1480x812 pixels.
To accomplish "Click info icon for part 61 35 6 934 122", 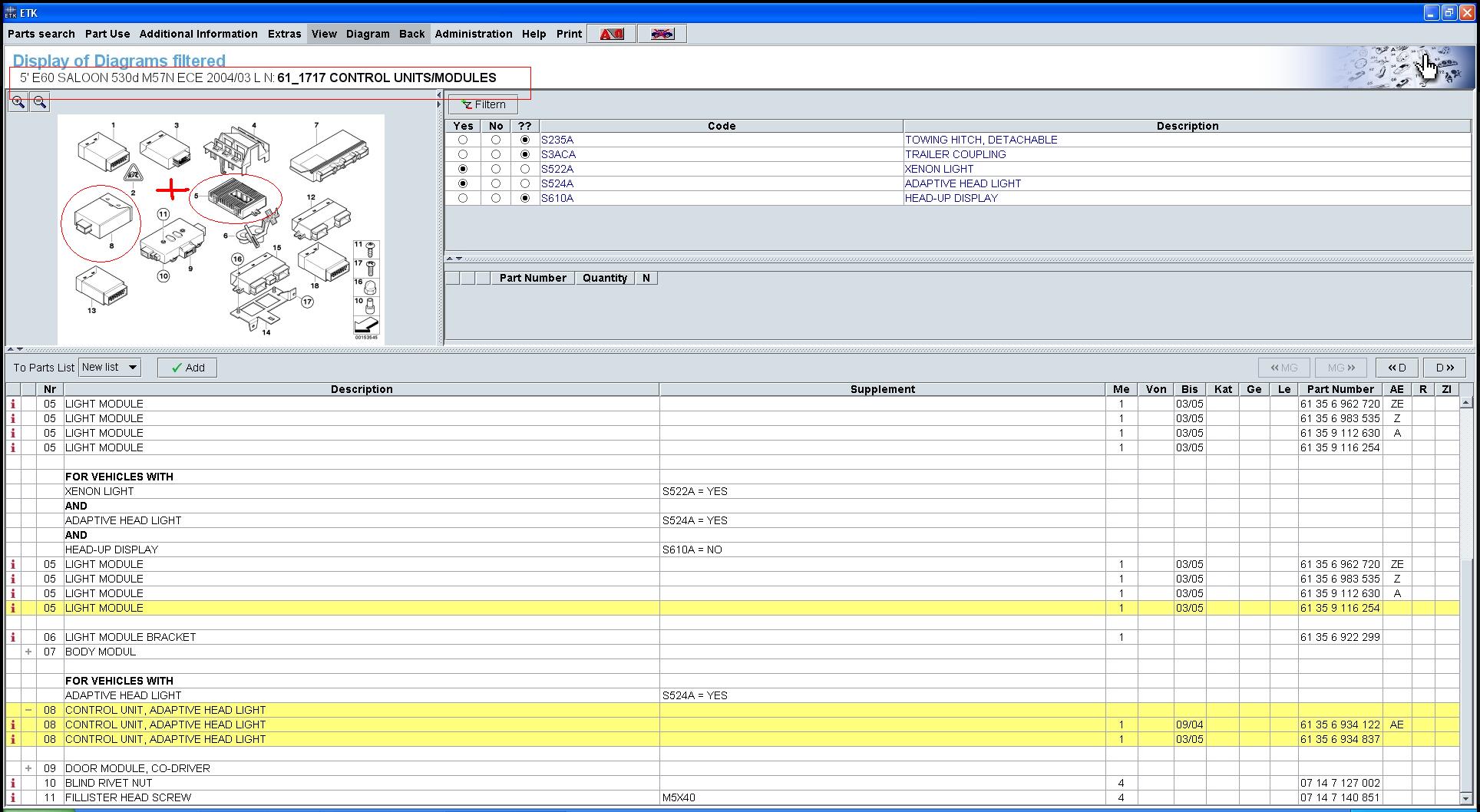I will 13,725.
